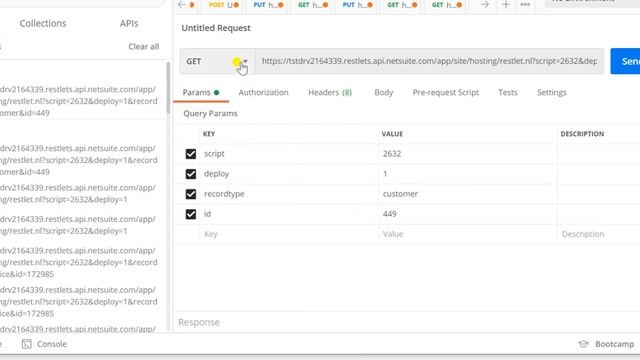The height and width of the screenshot is (360, 640).
Task: Click the script key cell
Action: (289, 154)
